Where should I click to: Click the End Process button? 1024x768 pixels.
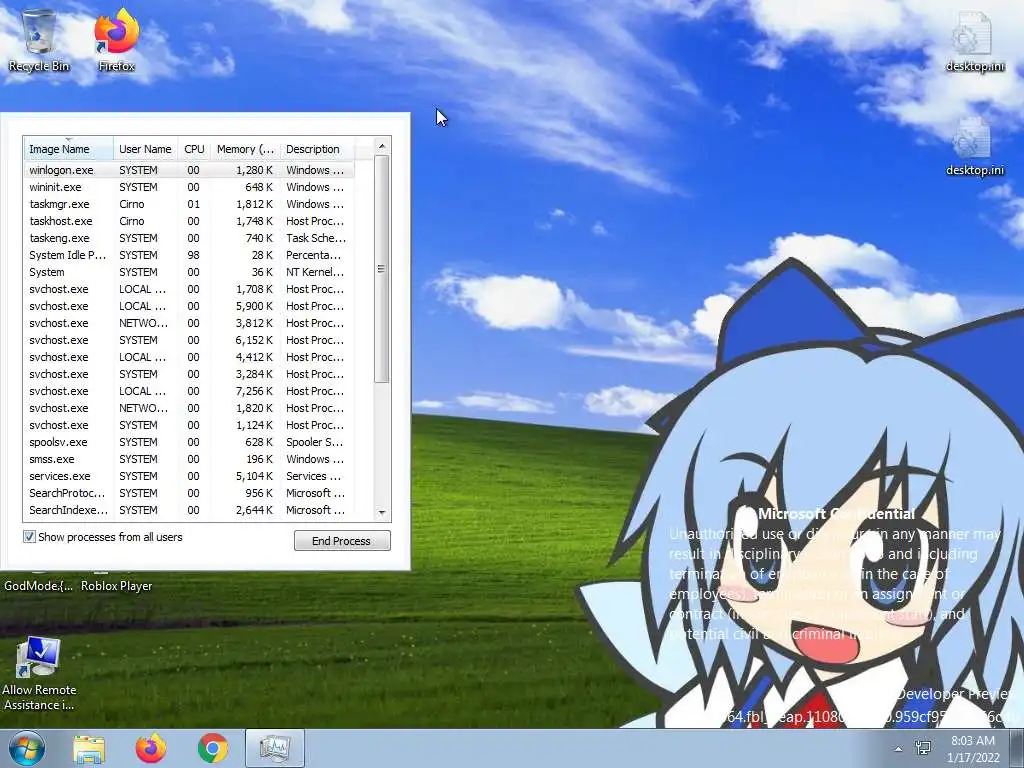(x=342, y=541)
